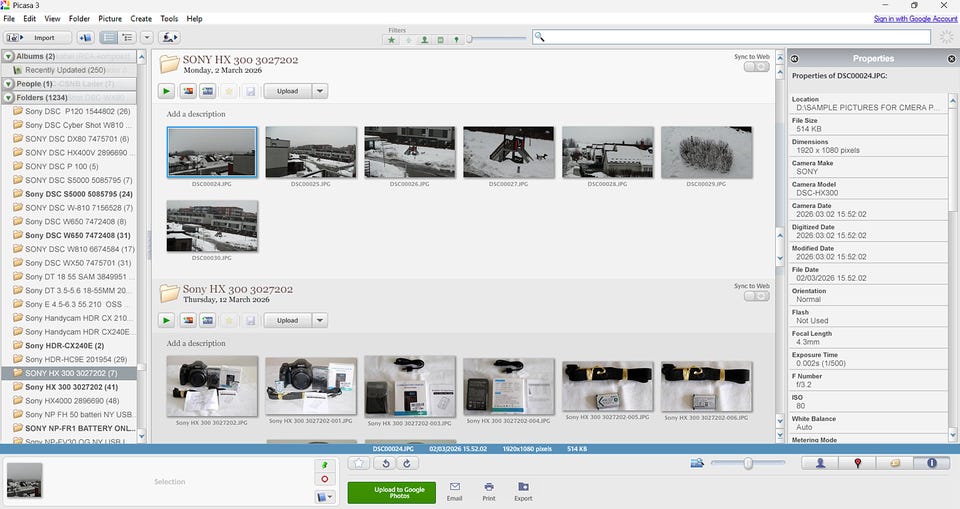Show the People panel

(x=820, y=464)
